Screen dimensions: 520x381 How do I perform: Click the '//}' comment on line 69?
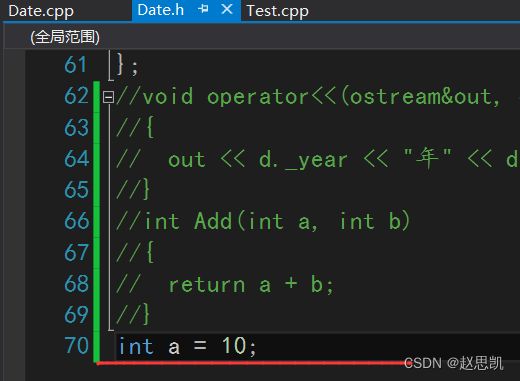click(133, 314)
